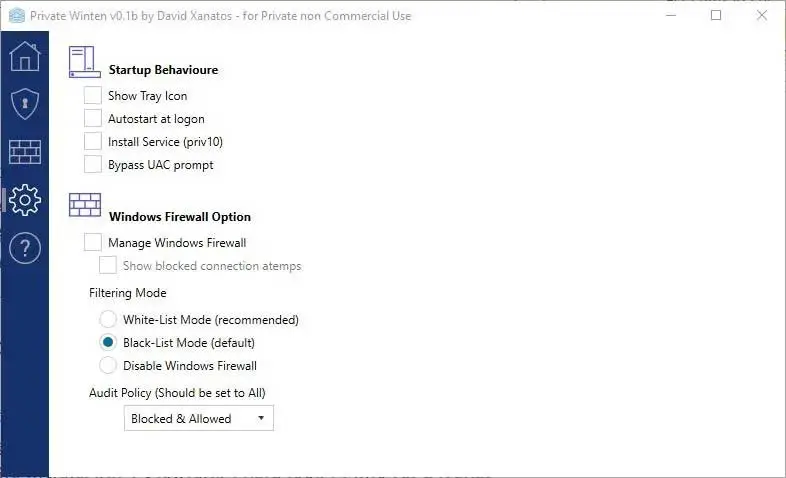Select the settings gear in sidebar
Image resolution: width=786 pixels, height=478 pixels.
point(24,200)
